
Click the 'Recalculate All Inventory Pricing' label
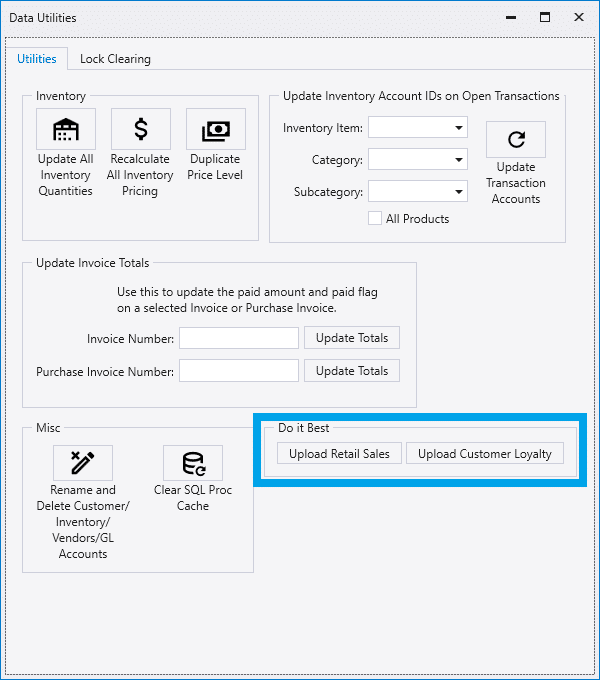140,175
